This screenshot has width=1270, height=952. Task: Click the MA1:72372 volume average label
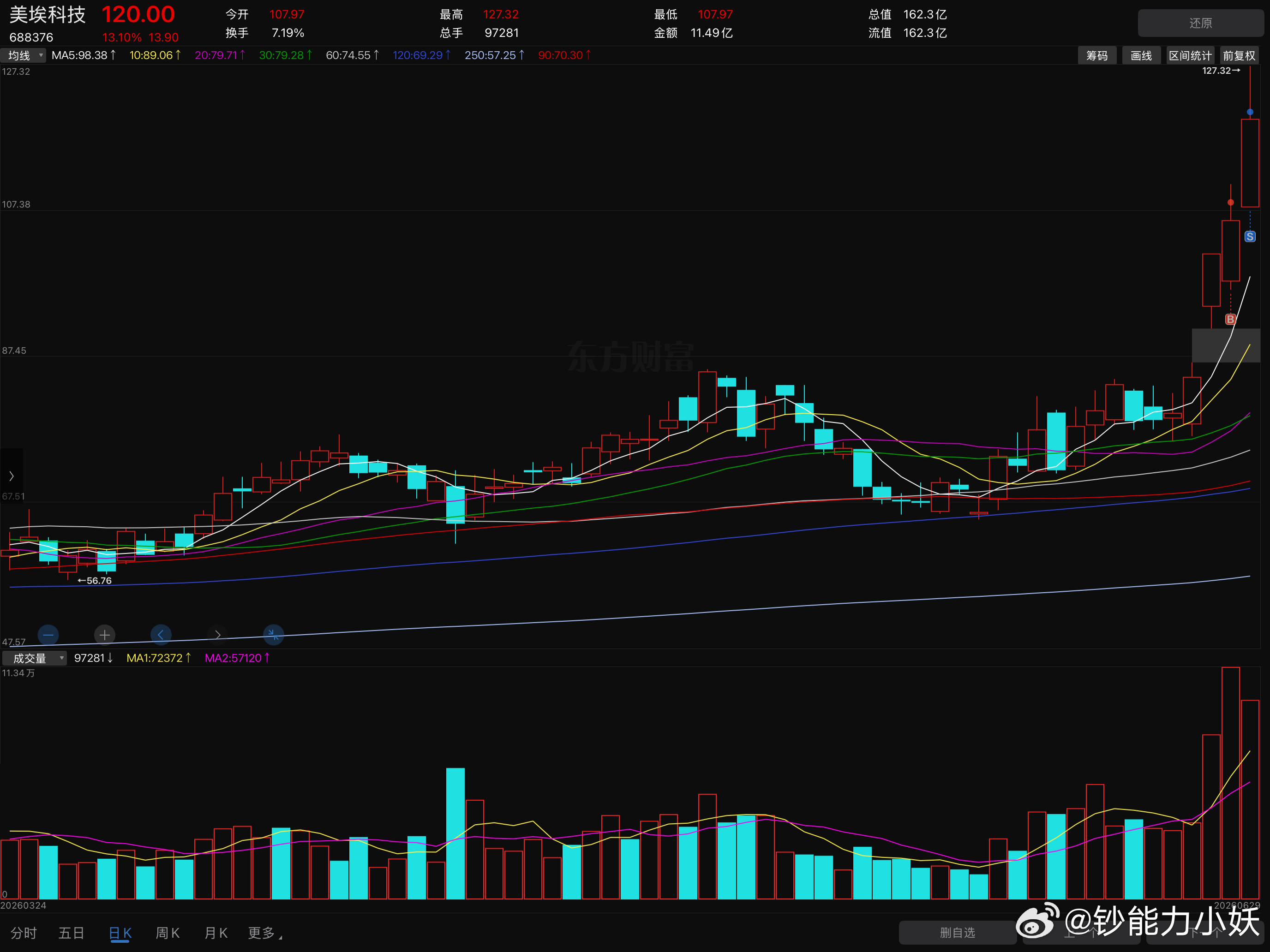click(158, 658)
